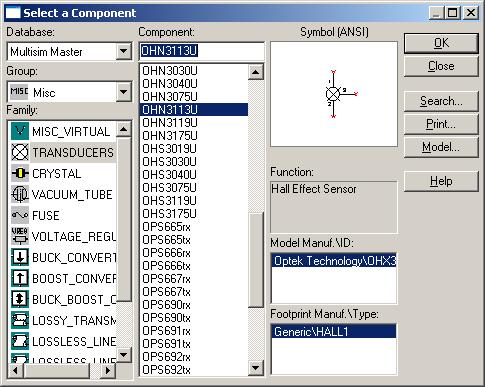Image resolution: width=485 pixels, height=387 pixels.
Task: Select the MISC_VIRTUAL family icon
Action: pyautogui.click(x=20, y=131)
